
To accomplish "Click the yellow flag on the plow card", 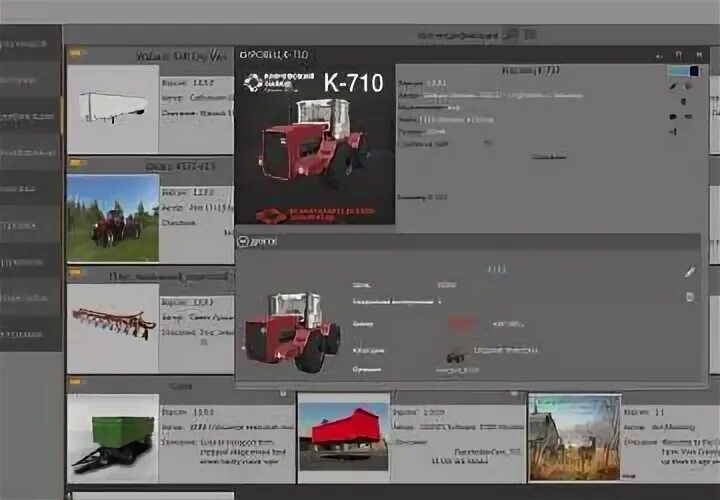I will [76, 273].
